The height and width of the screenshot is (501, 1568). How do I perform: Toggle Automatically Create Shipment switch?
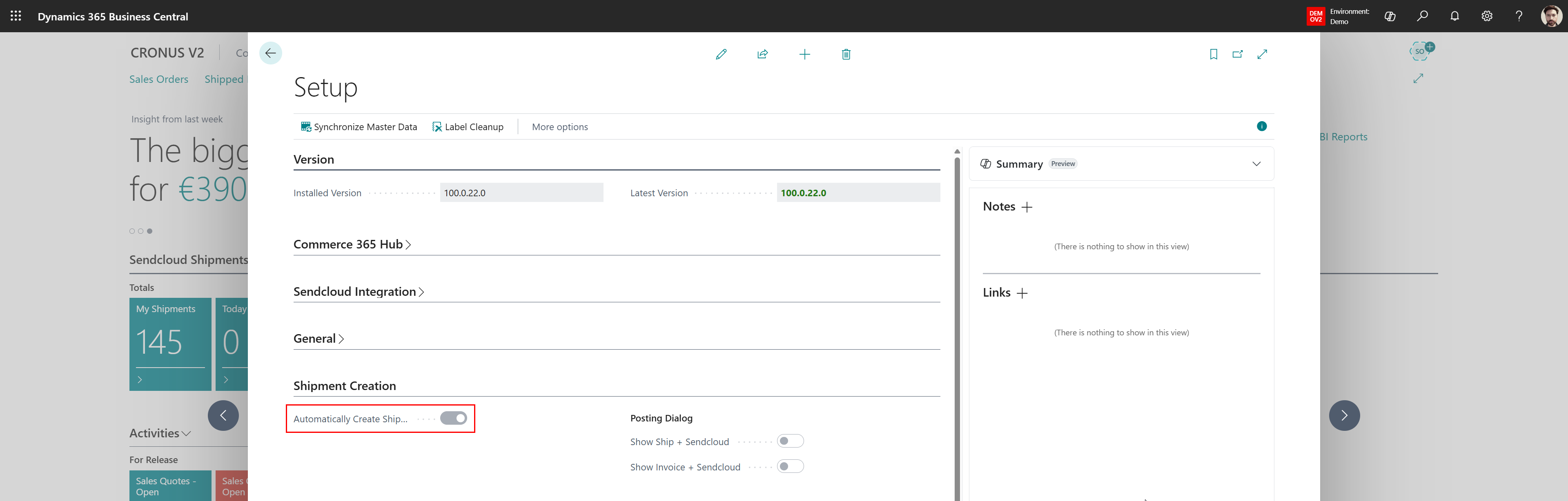pos(454,418)
